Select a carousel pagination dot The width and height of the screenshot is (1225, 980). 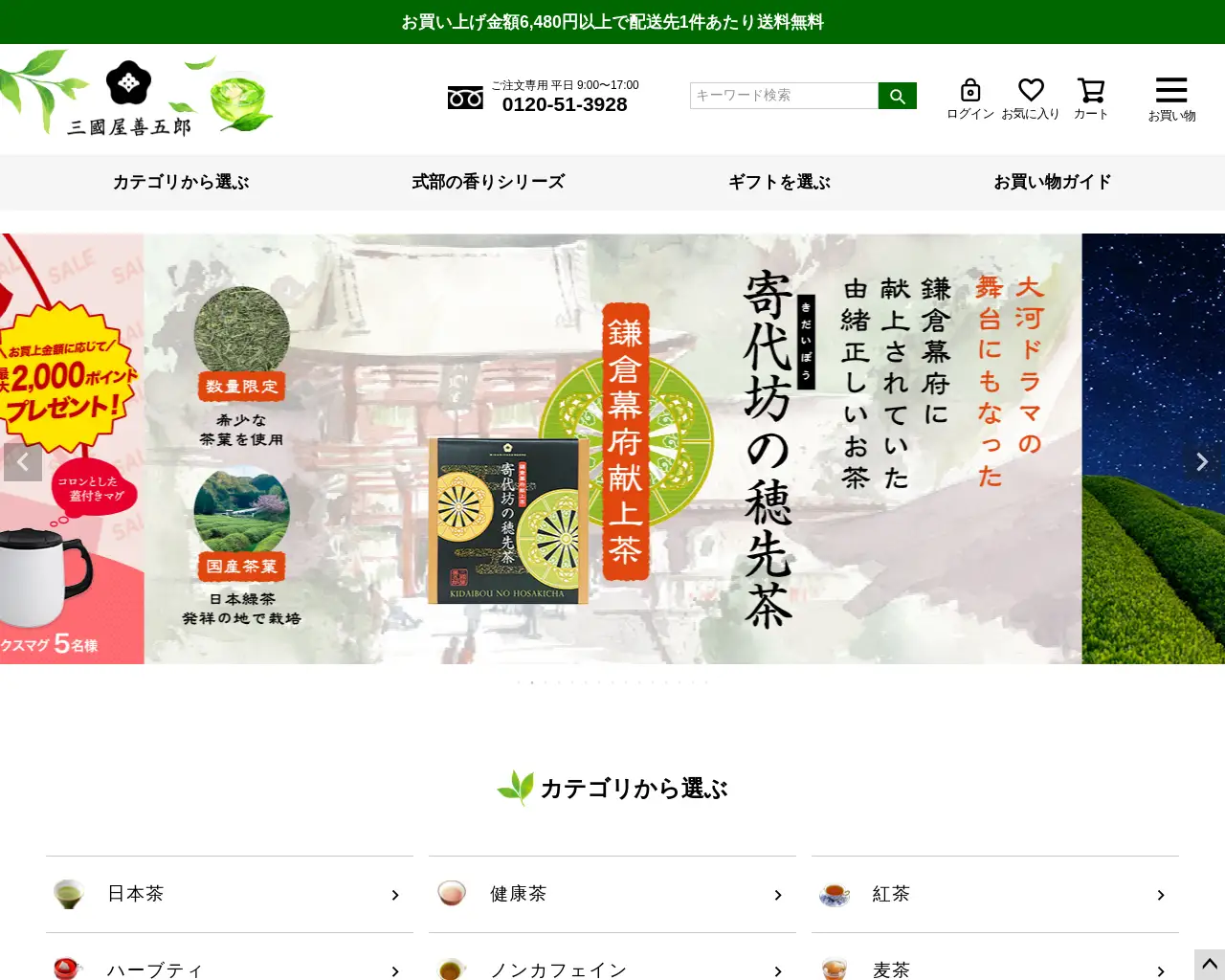point(531,682)
